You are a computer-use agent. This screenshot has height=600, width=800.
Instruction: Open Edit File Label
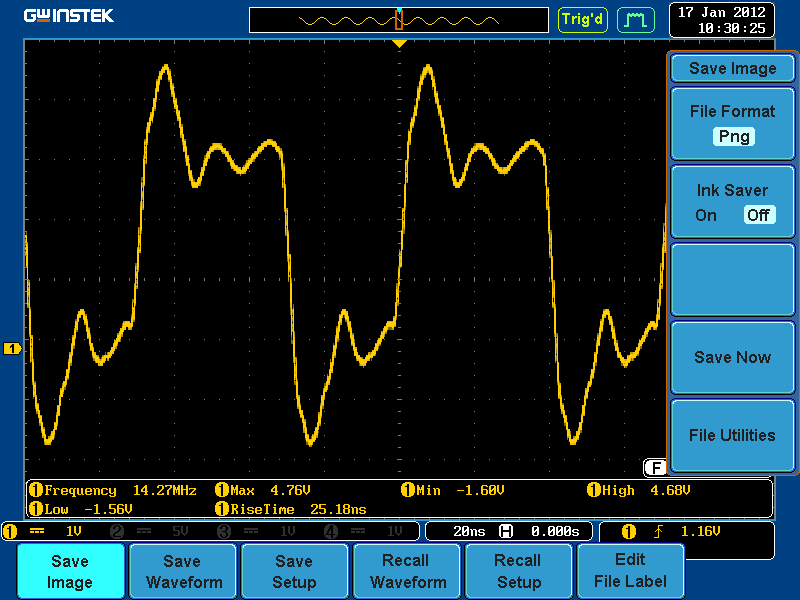tap(631, 571)
